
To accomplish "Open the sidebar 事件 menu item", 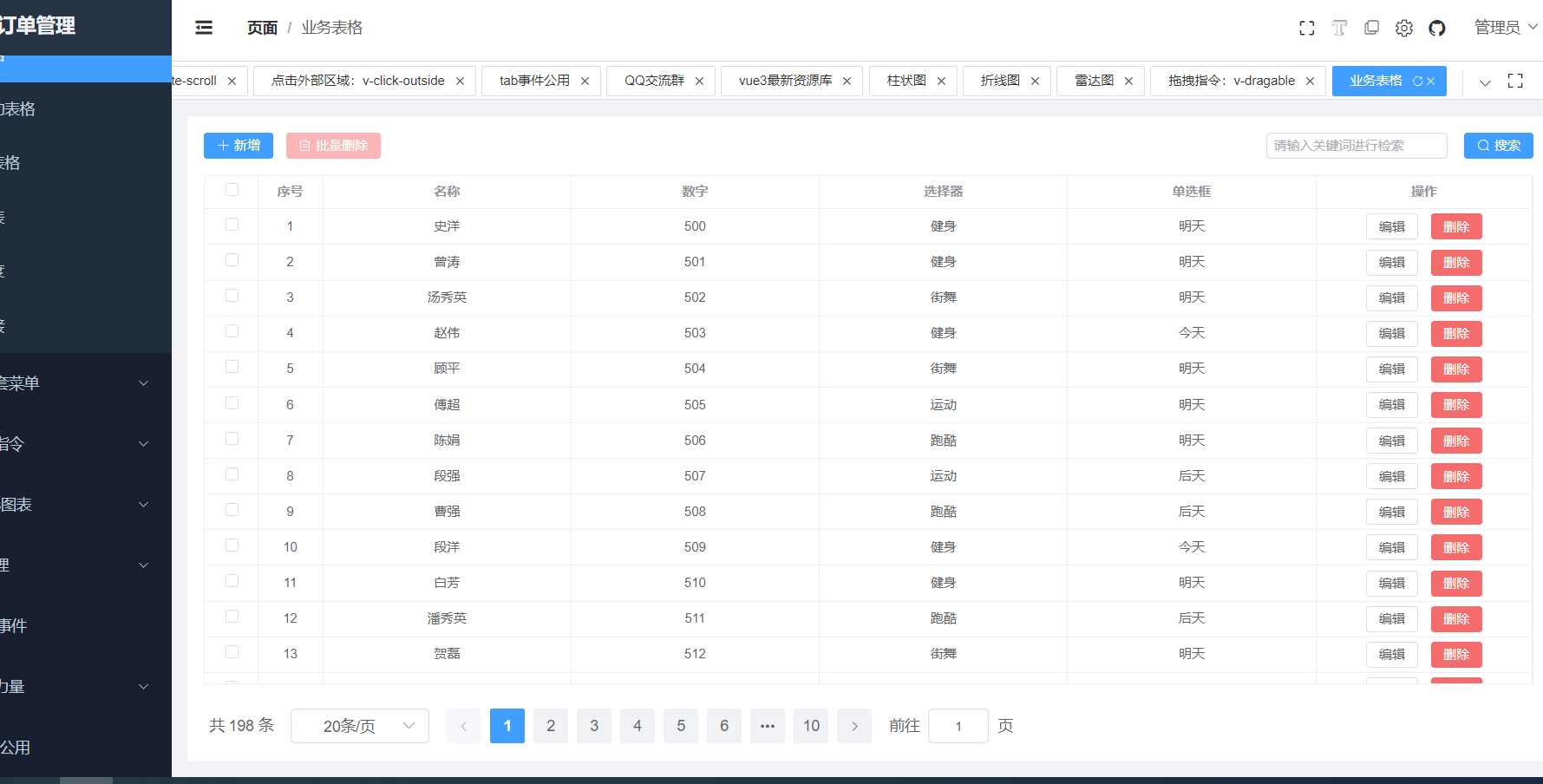I will click(x=86, y=625).
